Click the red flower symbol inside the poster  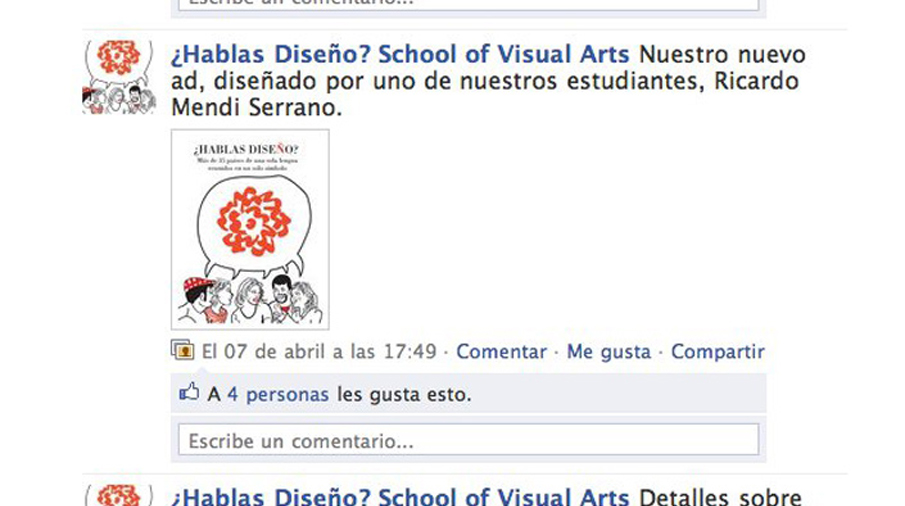point(253,221)
